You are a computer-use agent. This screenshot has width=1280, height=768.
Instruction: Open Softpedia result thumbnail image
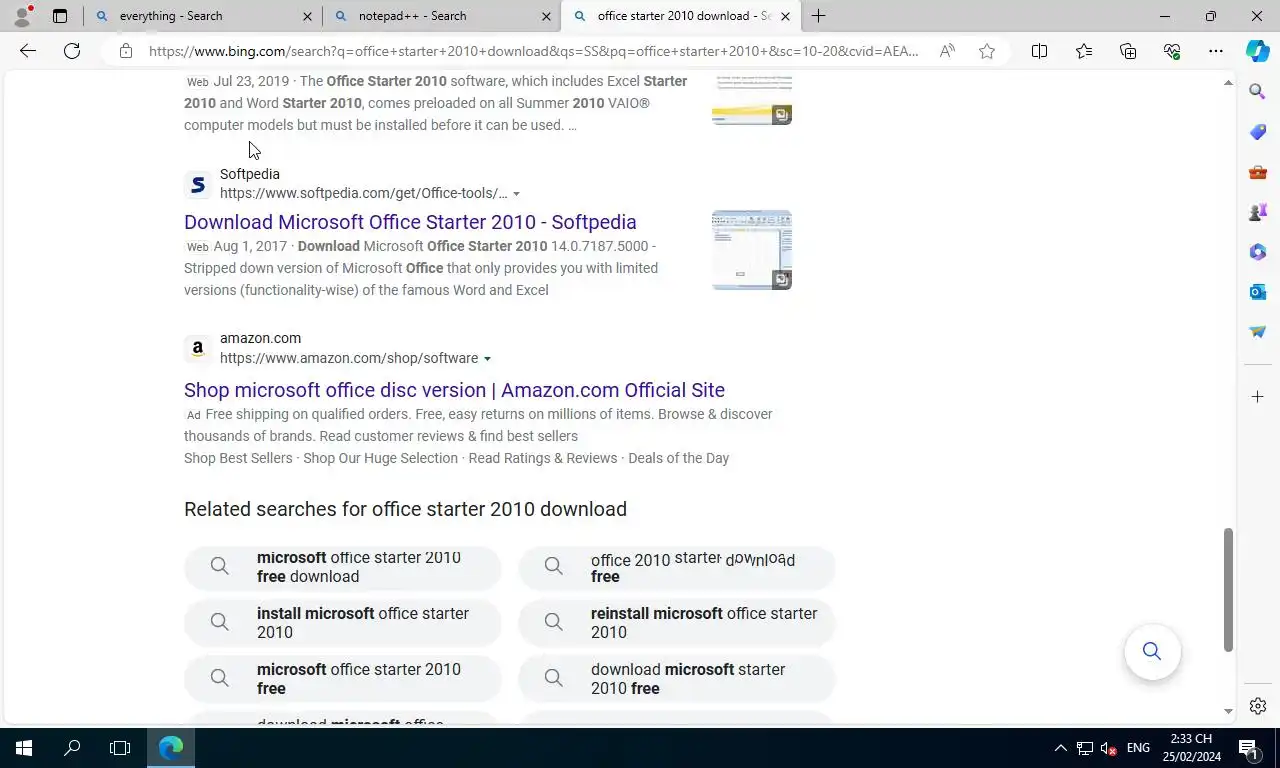(752, 250)
